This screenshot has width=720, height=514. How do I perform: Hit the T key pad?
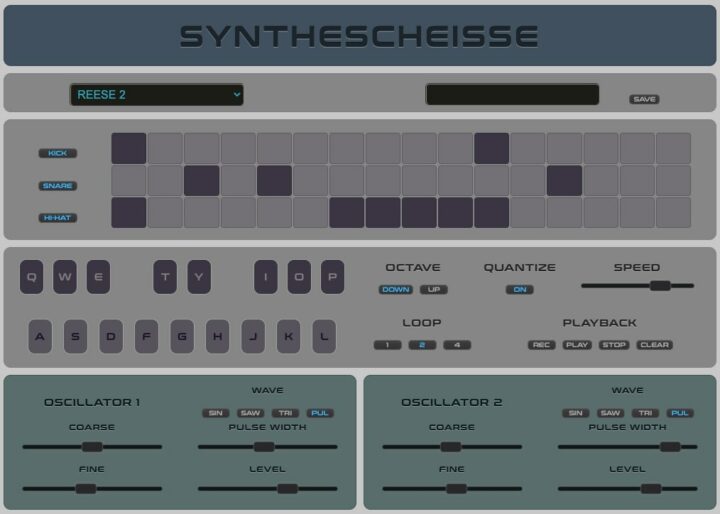(165, 277)
